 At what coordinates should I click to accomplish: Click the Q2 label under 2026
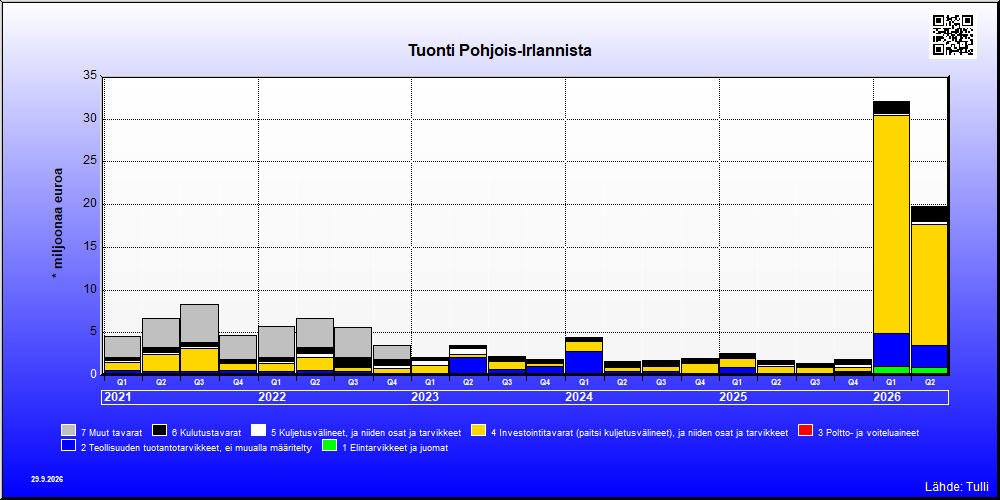(929, 382)
